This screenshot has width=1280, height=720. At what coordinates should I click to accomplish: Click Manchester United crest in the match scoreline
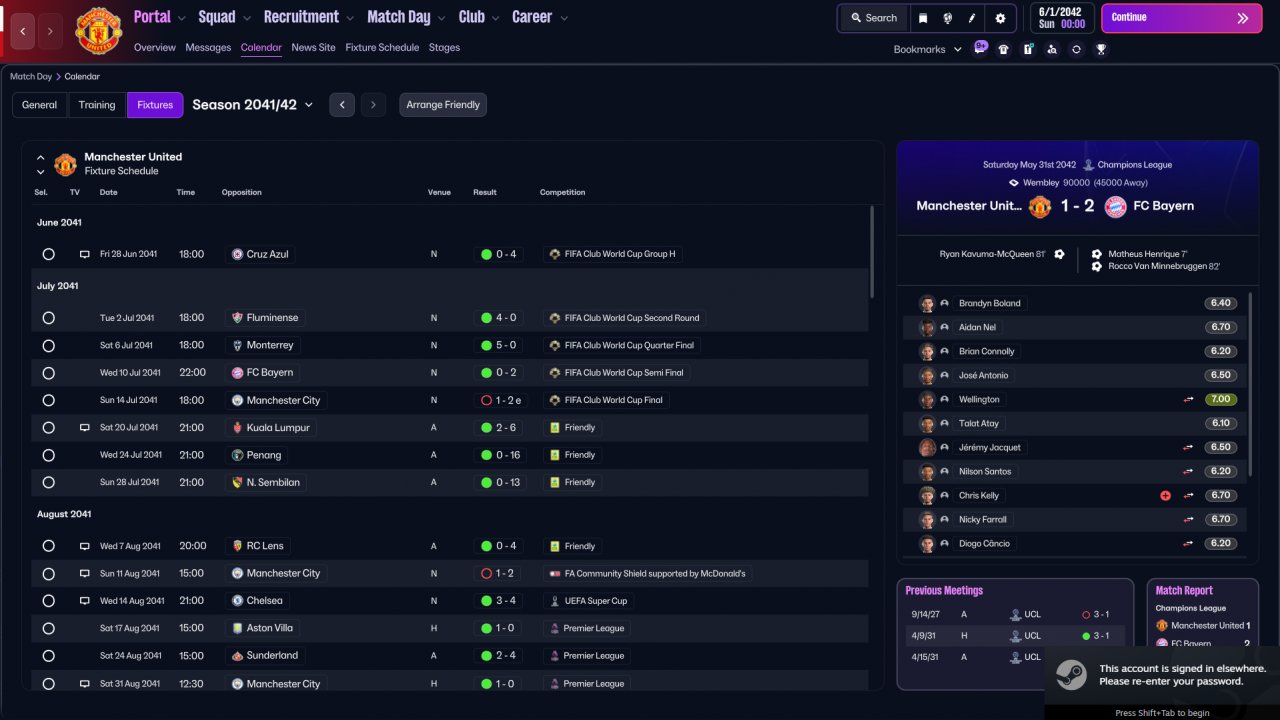click(x=1040, y=206)
